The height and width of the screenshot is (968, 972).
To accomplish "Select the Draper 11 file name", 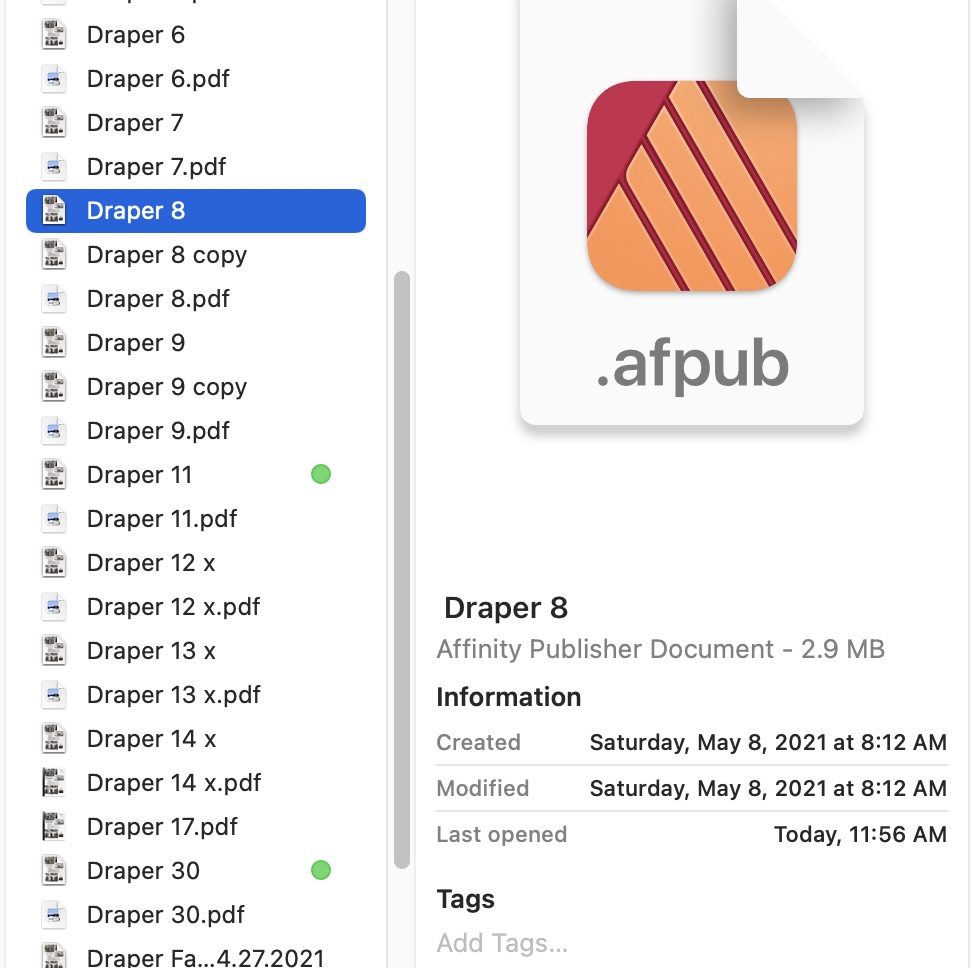I will 139,475.
